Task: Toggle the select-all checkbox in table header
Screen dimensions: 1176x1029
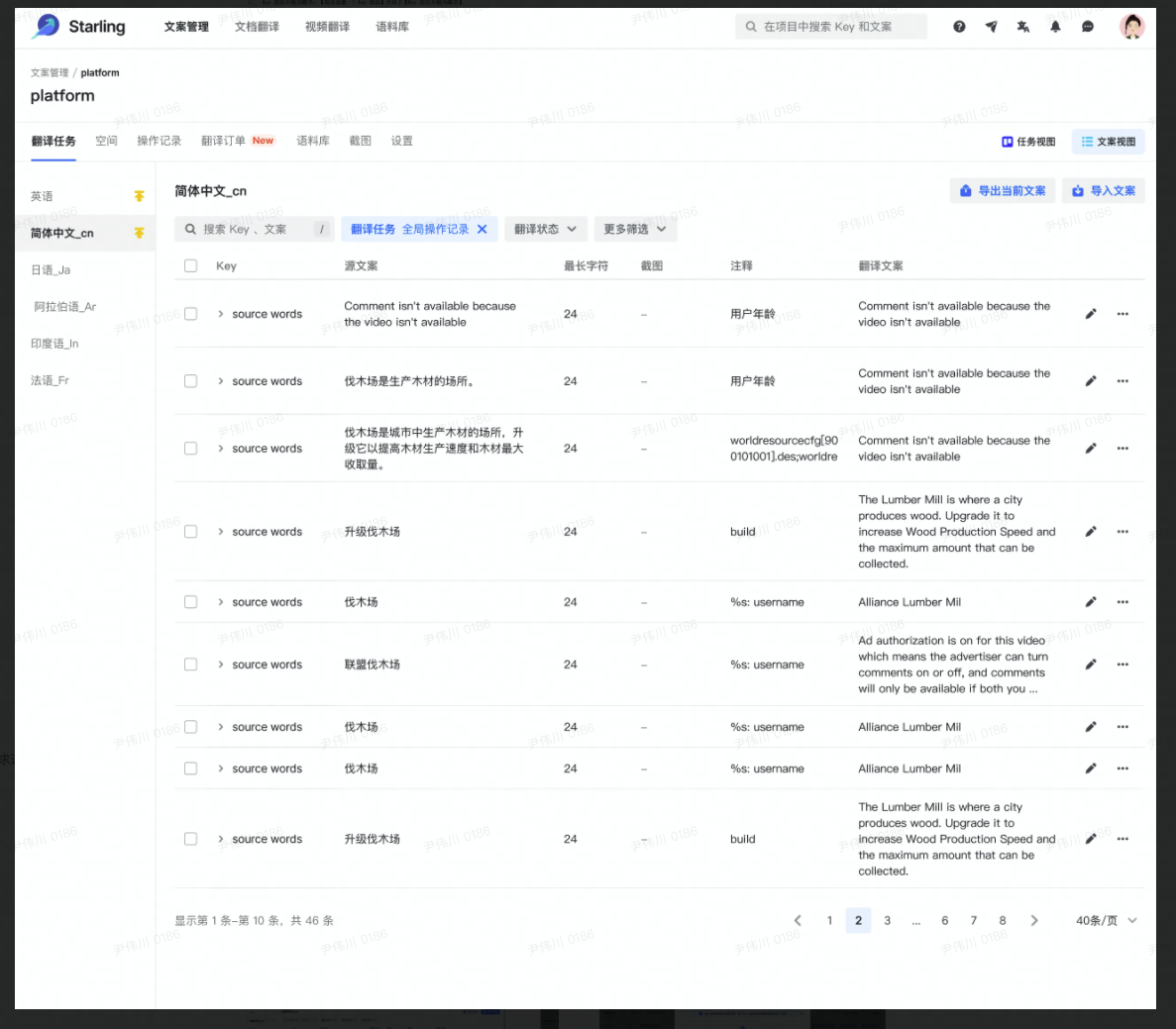Action: point(191,265)
